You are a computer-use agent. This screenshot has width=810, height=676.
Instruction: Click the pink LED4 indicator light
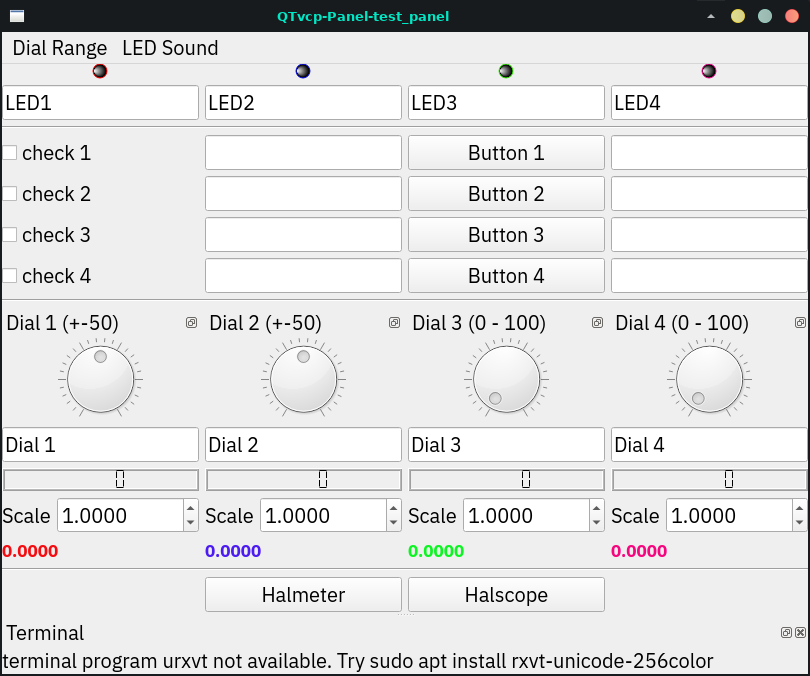(709, 71)
